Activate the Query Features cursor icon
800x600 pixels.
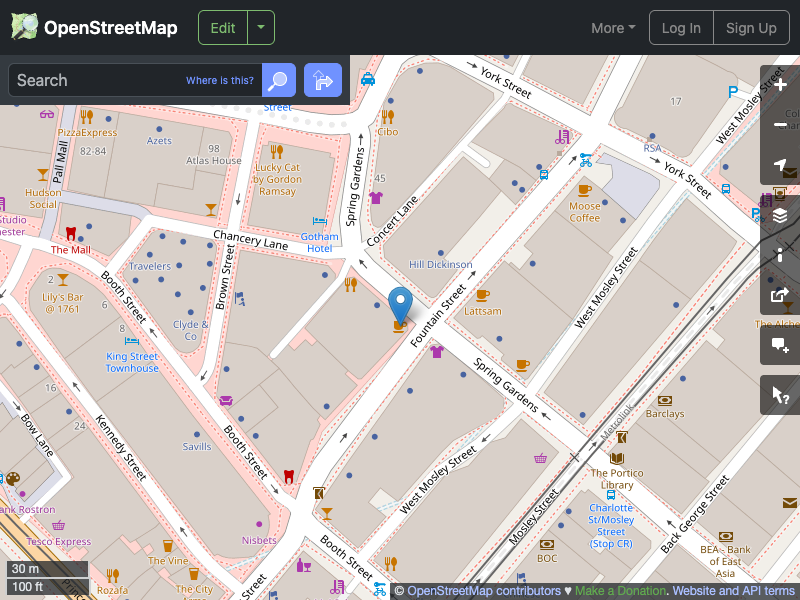coord(780,394)
